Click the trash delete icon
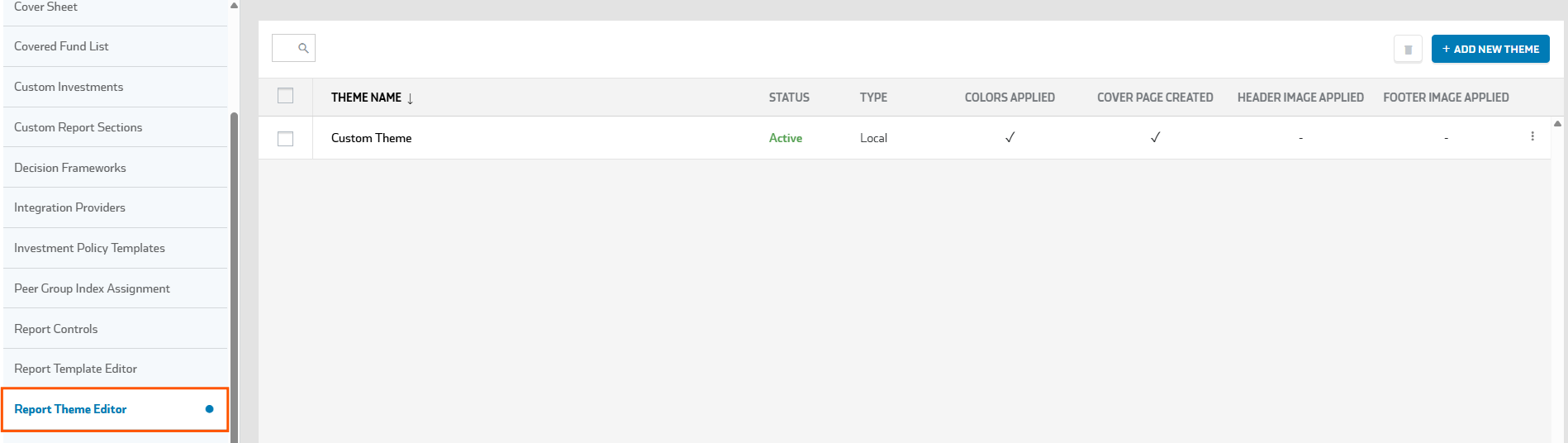 pyautogui.click(x=1408, y=50)
